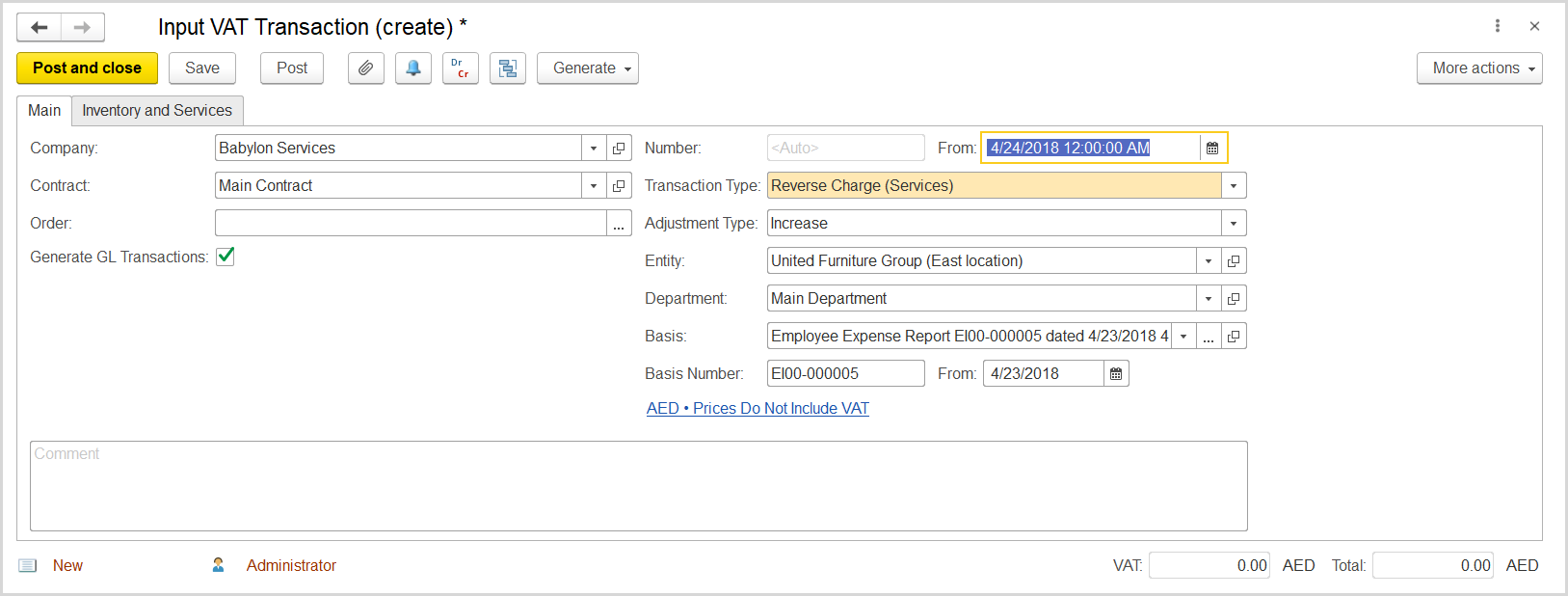
Task: Click the Post and close button
Action: point(87,68)
